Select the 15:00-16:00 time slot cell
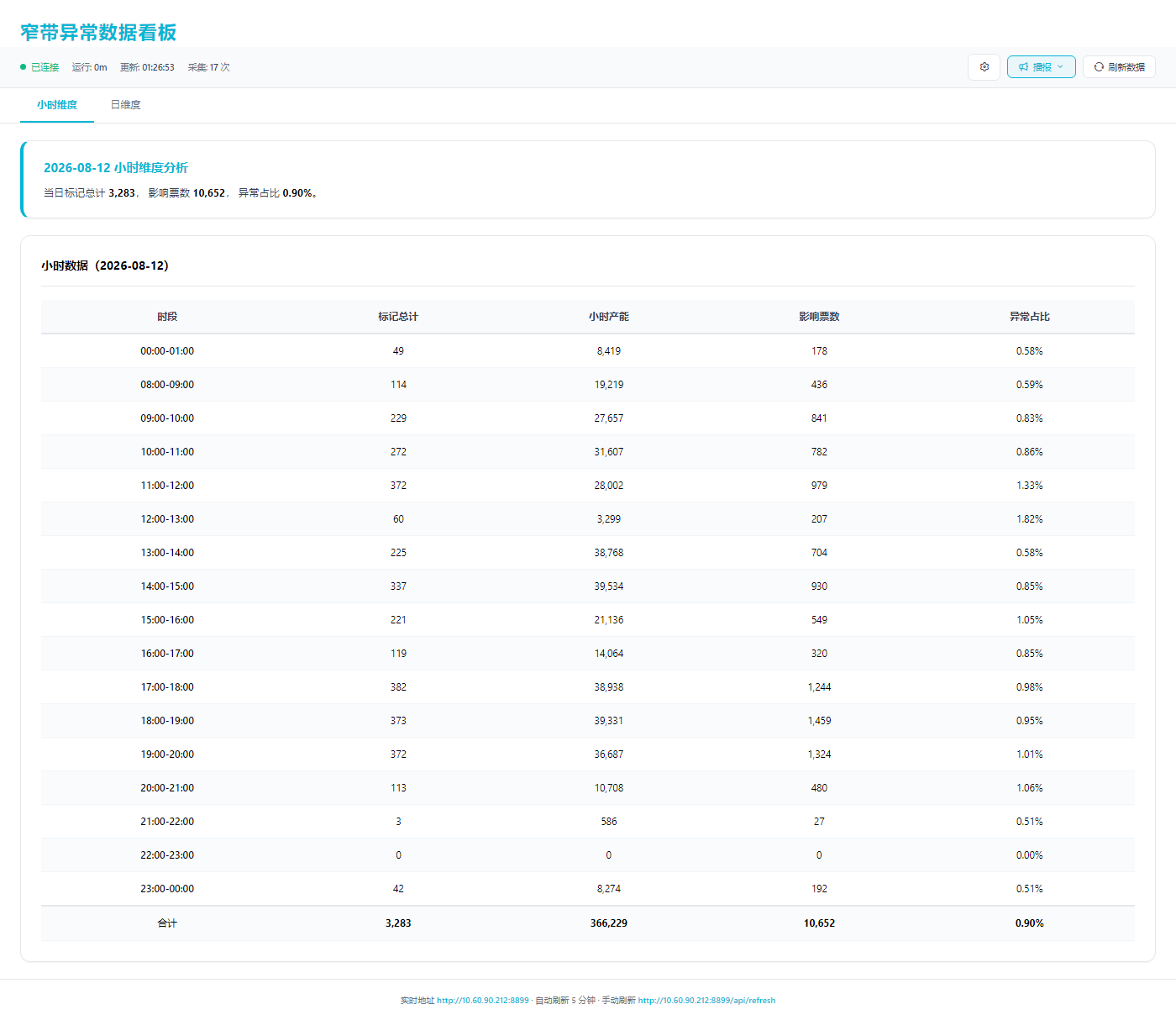1176x1020 pixels. coord(167,620)
